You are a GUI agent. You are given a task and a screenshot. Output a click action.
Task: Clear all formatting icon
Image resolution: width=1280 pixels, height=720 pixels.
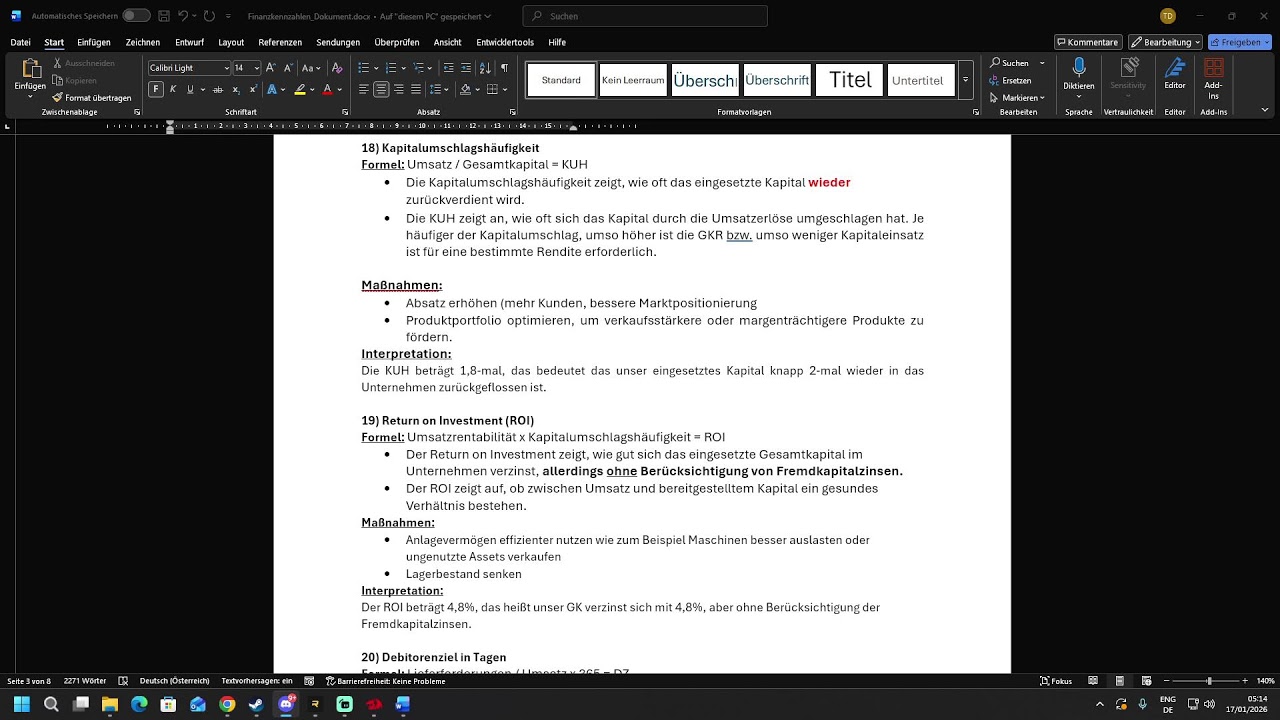click(x=337, y=68)
